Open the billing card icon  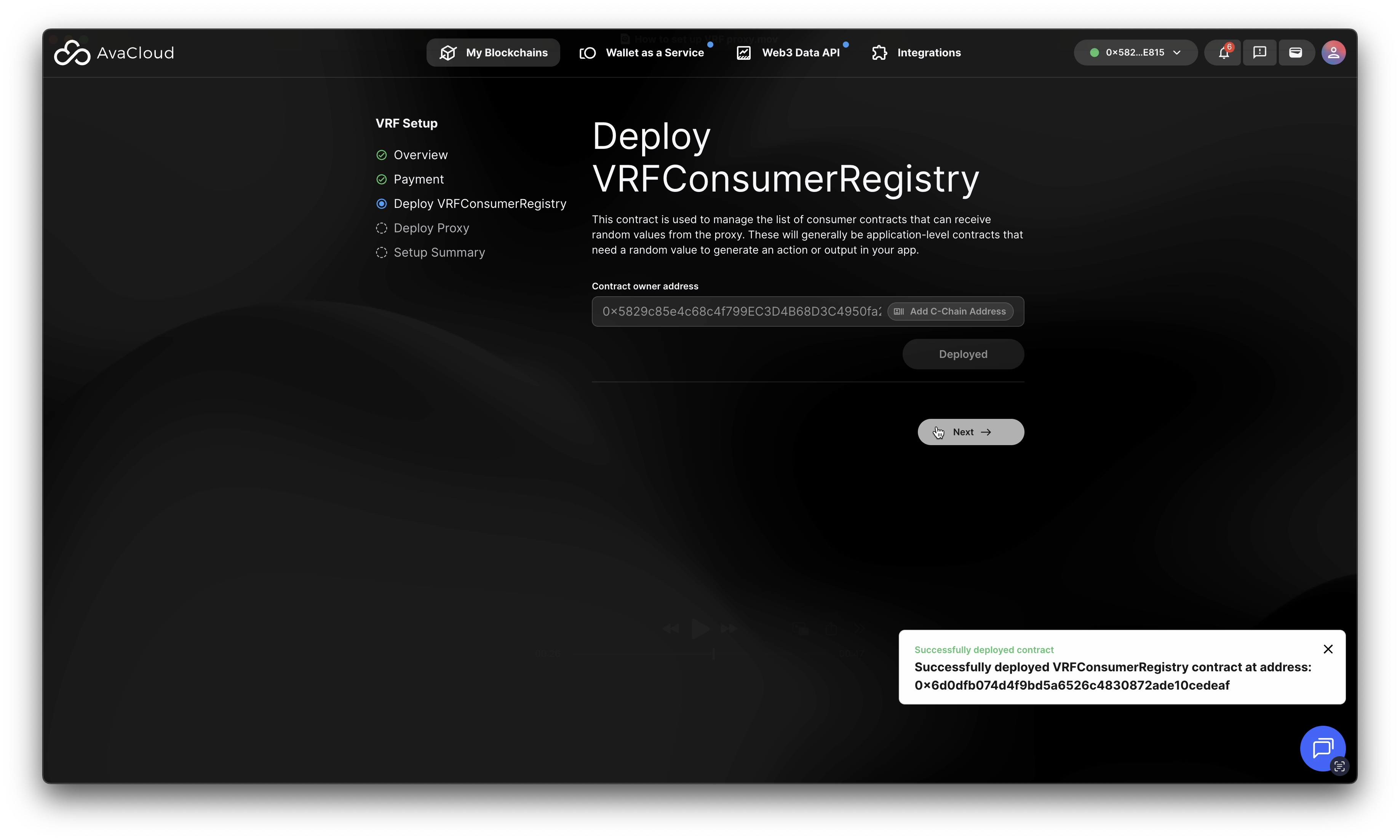(1295, 53)
